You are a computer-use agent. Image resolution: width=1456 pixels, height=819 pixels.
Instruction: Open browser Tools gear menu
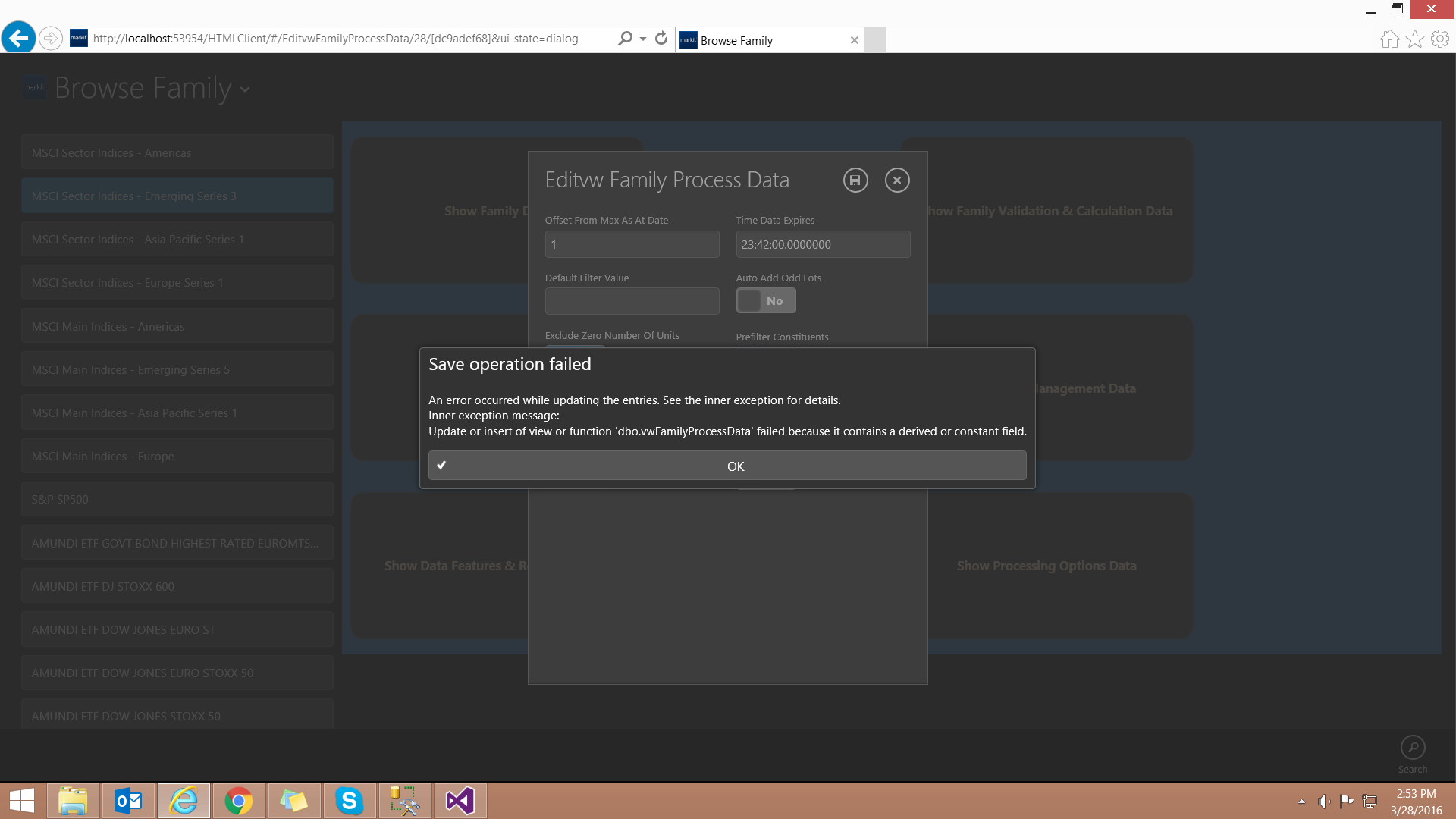pyautogui.click(x=1440, y=39)
